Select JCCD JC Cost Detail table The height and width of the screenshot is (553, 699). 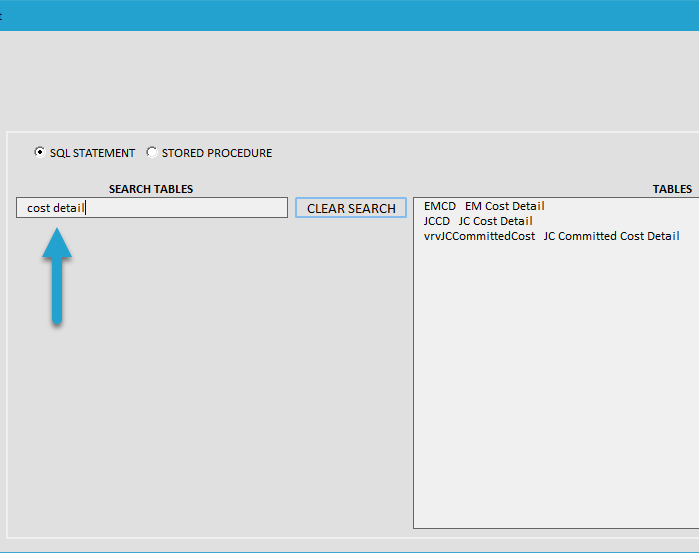click(478, 221)
